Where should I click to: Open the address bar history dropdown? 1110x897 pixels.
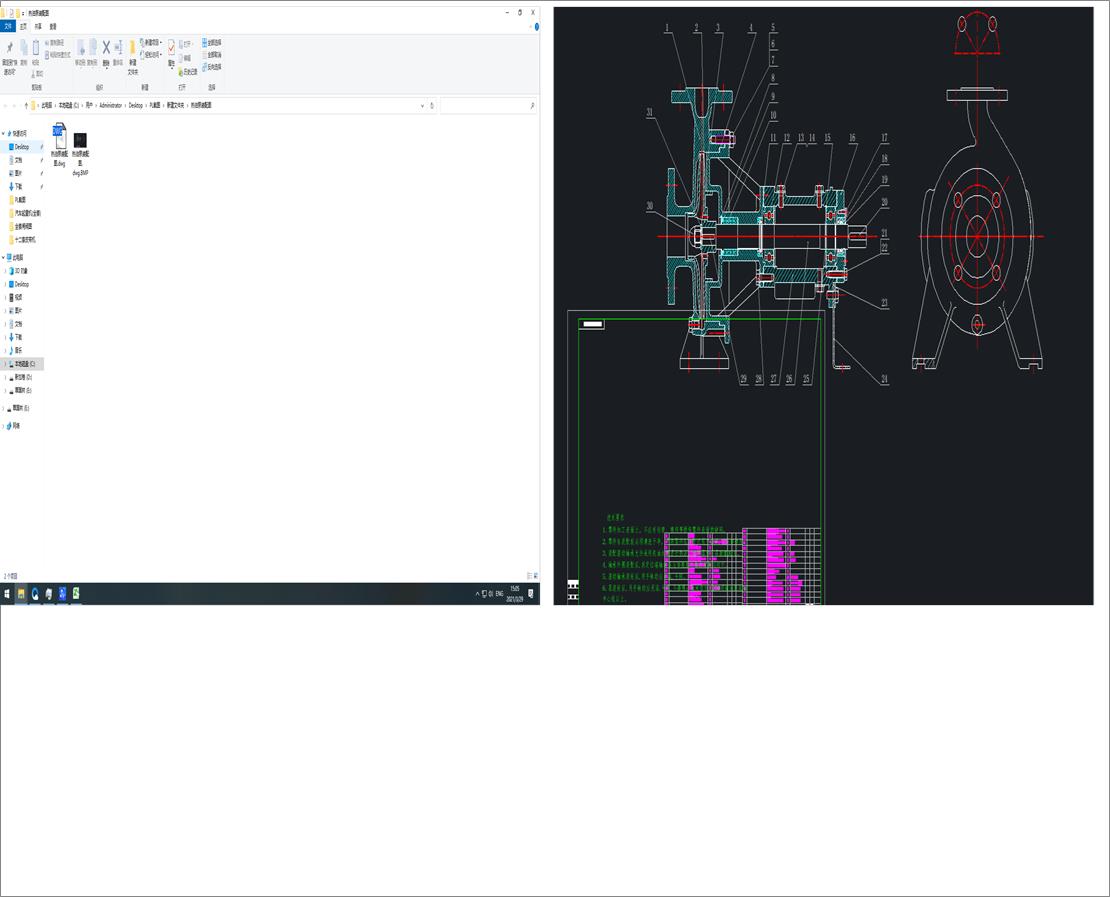tap(421, 105)
